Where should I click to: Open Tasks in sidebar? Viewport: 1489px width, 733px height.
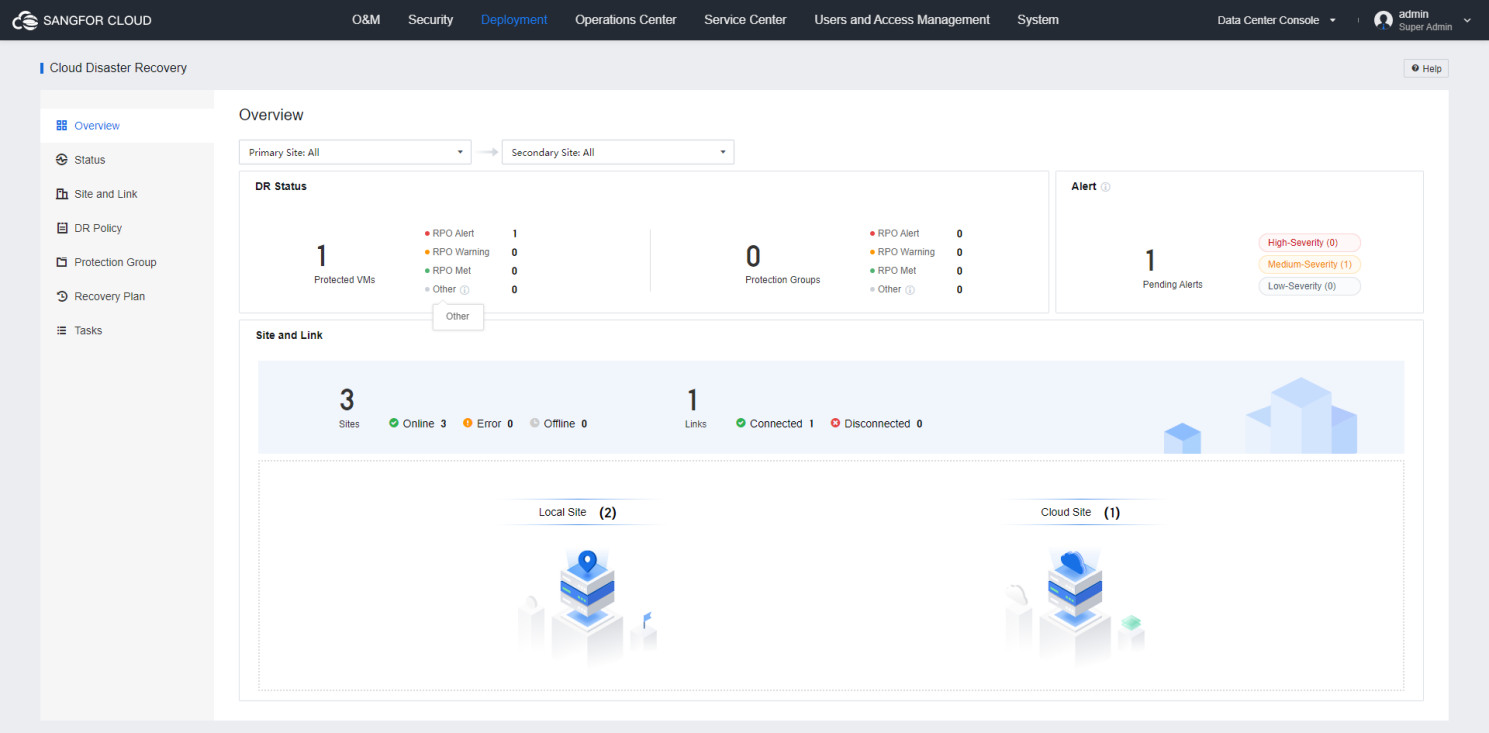point(127,330)
